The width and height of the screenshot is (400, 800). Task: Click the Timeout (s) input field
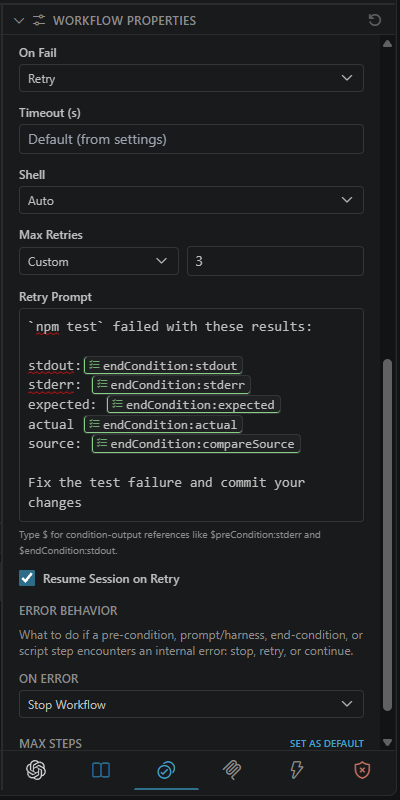[x=191, y=139]
